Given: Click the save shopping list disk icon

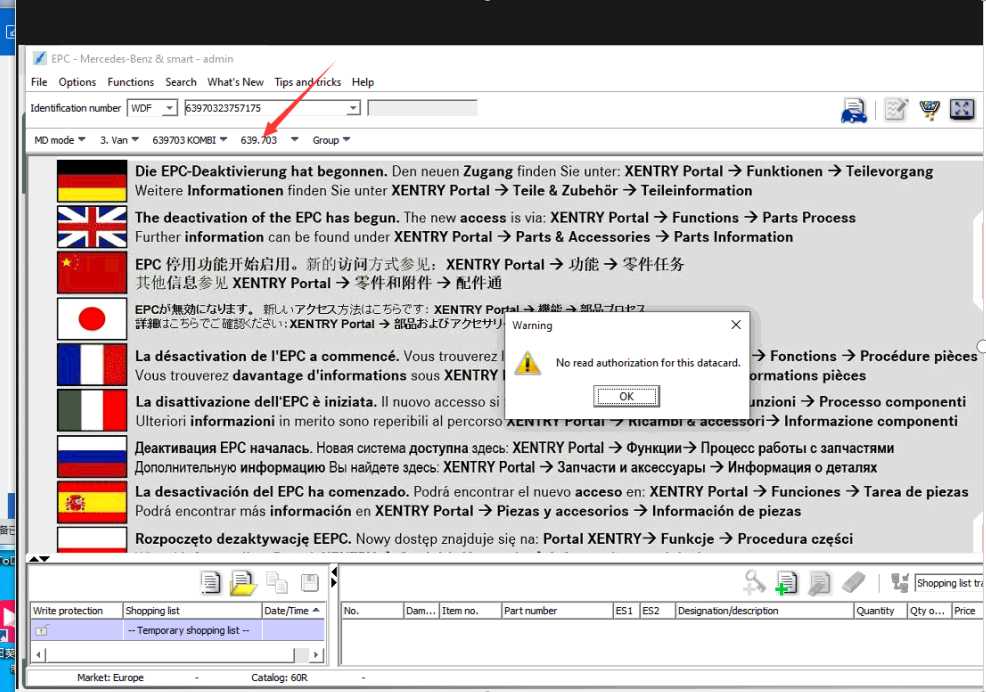Looking at the screenshot, I should tap(310, 582).
